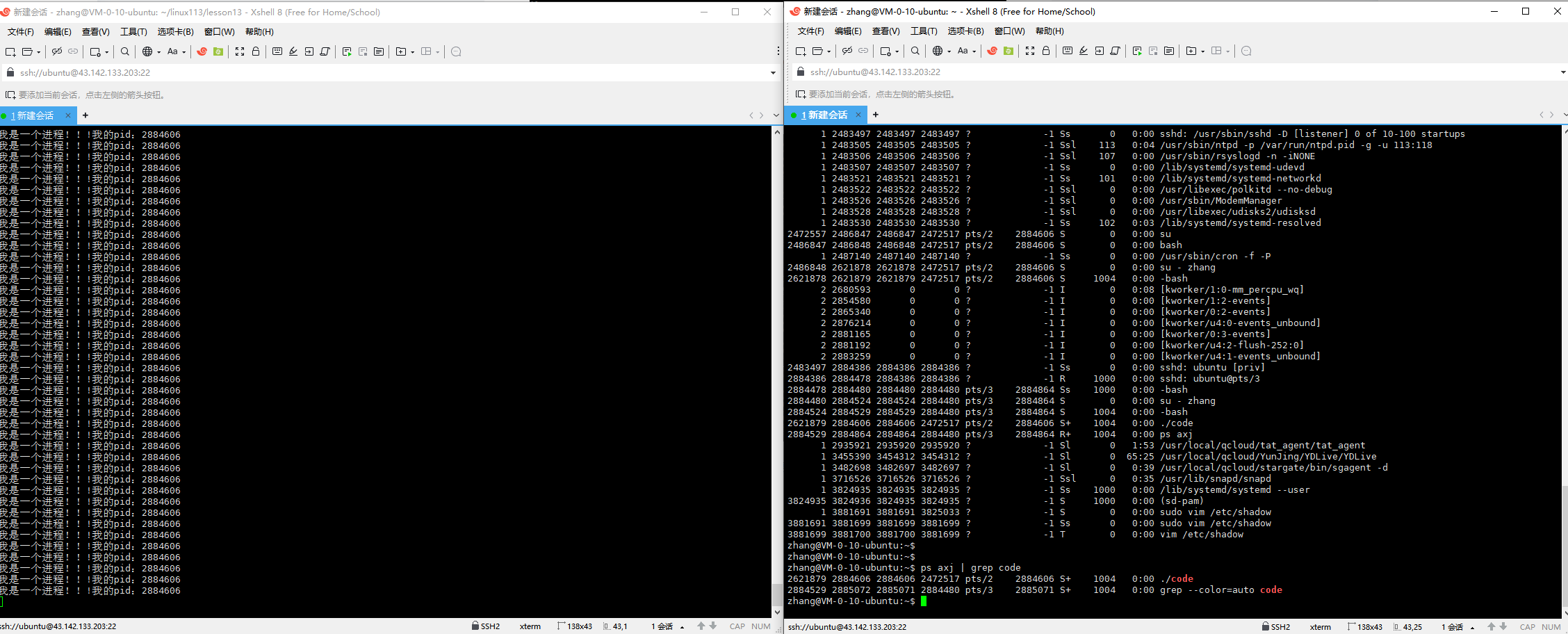Expand Encoding dropdown arrow in right window toolbar
Screen dimensions: 1568x634
click(949, 51)
